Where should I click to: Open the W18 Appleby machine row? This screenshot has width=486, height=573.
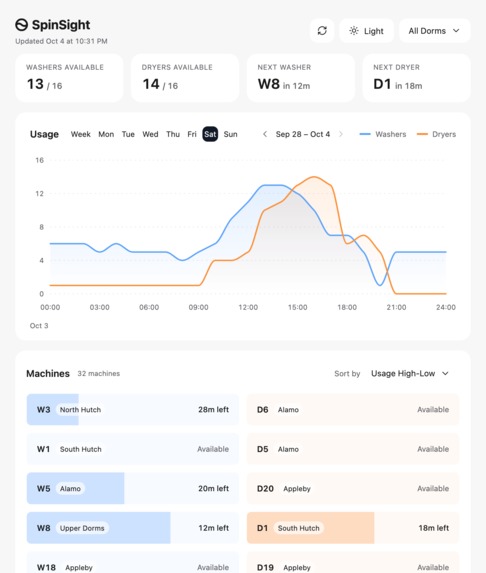133,563
